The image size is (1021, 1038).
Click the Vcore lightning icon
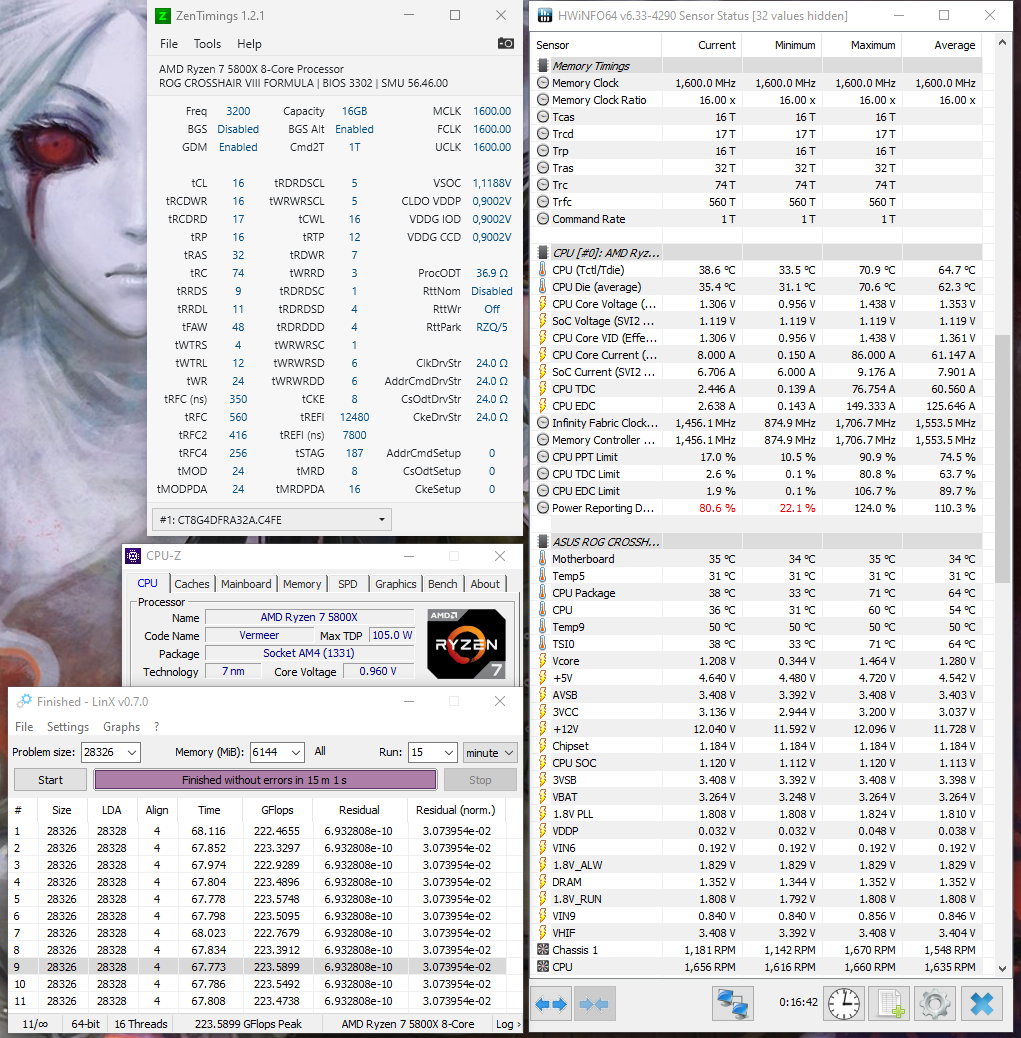coord(543,661)
